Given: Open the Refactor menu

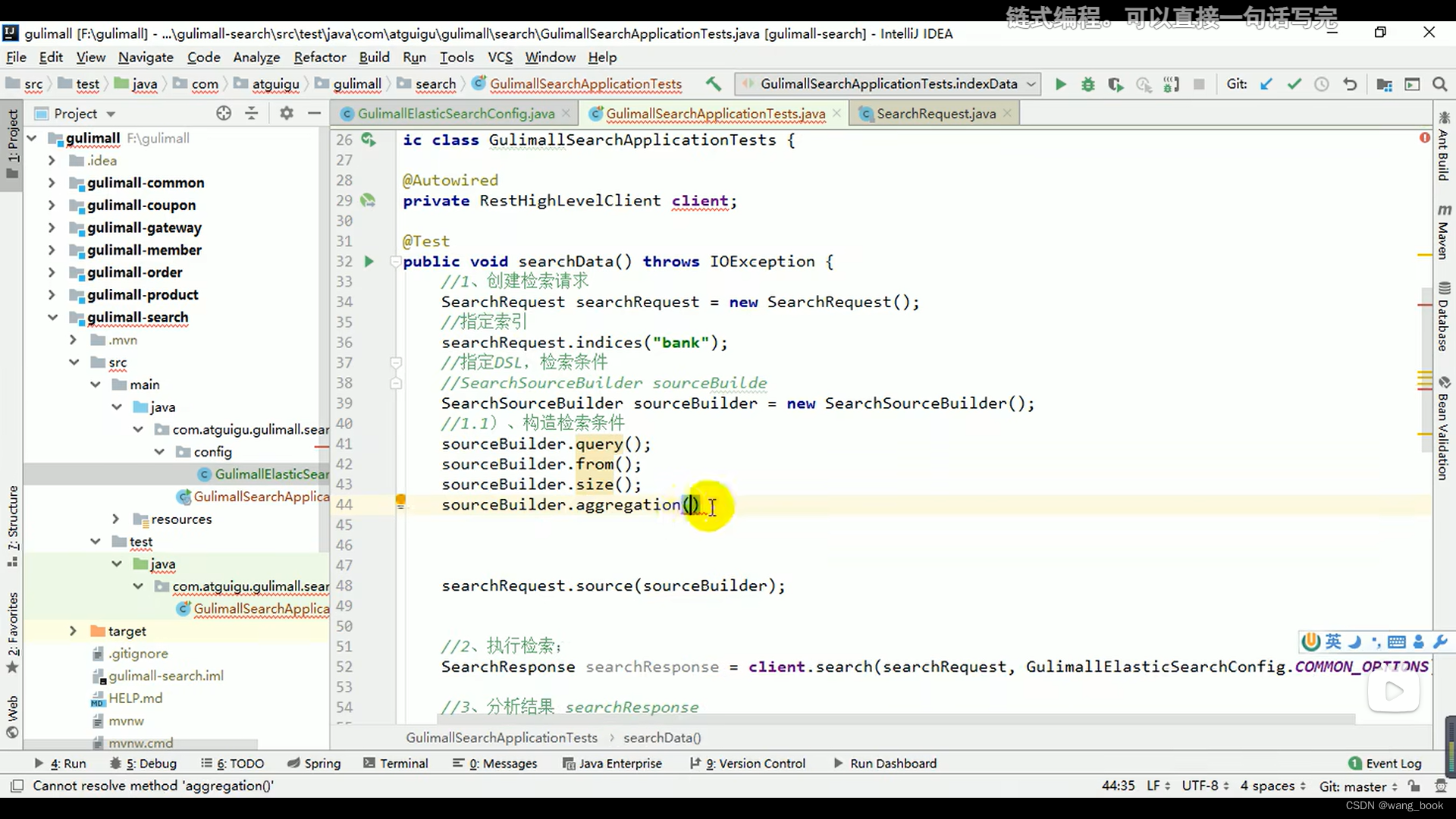Looking at the screenshot, I should 320,57.
